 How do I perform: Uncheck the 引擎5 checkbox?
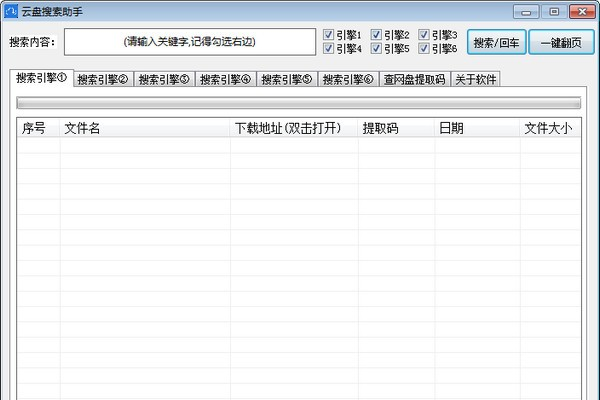[x=376, y=48]
